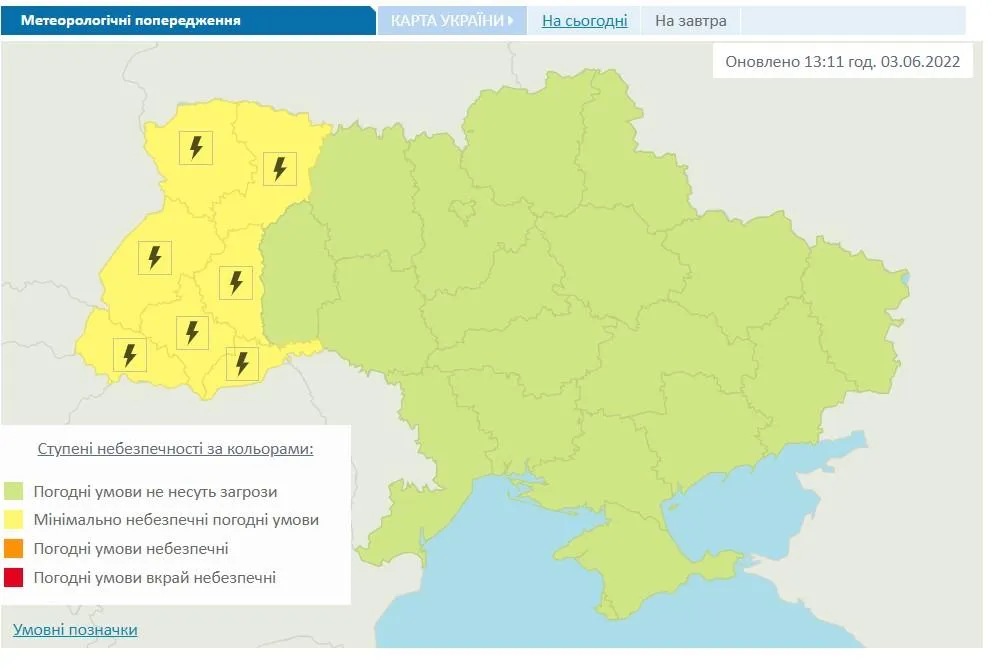Select the thunderstorm icon over Chernivtsi region

tap(241, 362)
